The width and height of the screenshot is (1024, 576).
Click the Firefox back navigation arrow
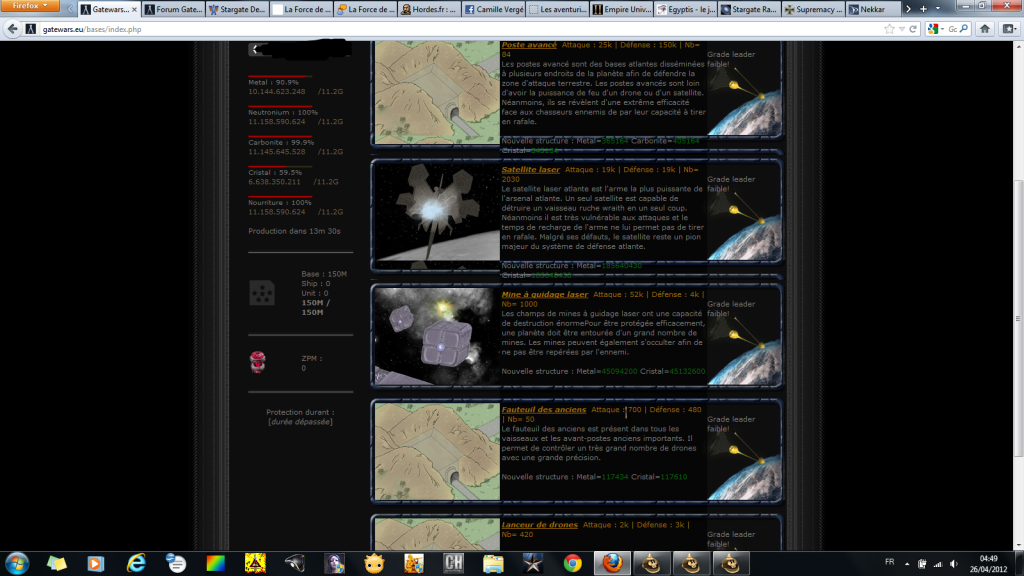13,29
